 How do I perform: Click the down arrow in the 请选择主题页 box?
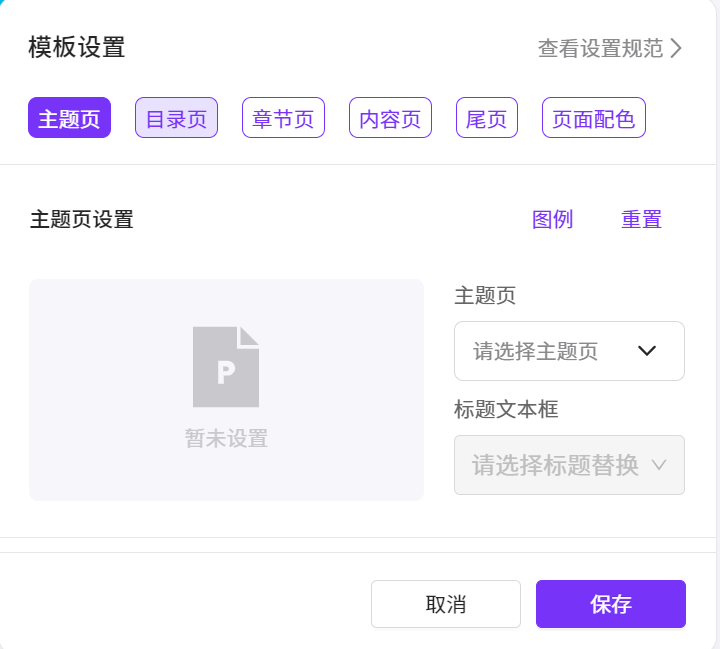click(647, 351)
